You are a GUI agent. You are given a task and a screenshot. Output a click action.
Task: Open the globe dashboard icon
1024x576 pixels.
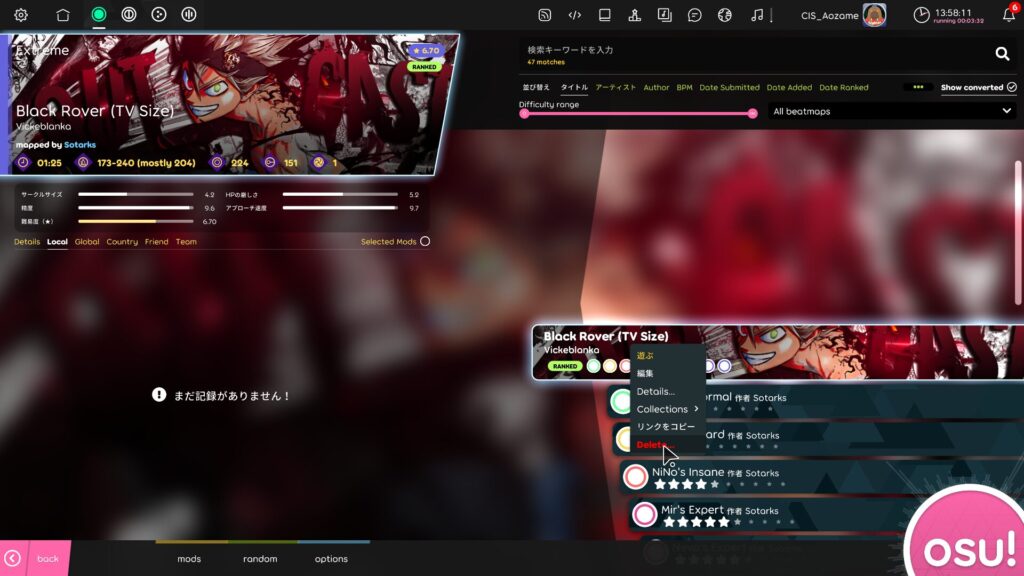[725, 15]
